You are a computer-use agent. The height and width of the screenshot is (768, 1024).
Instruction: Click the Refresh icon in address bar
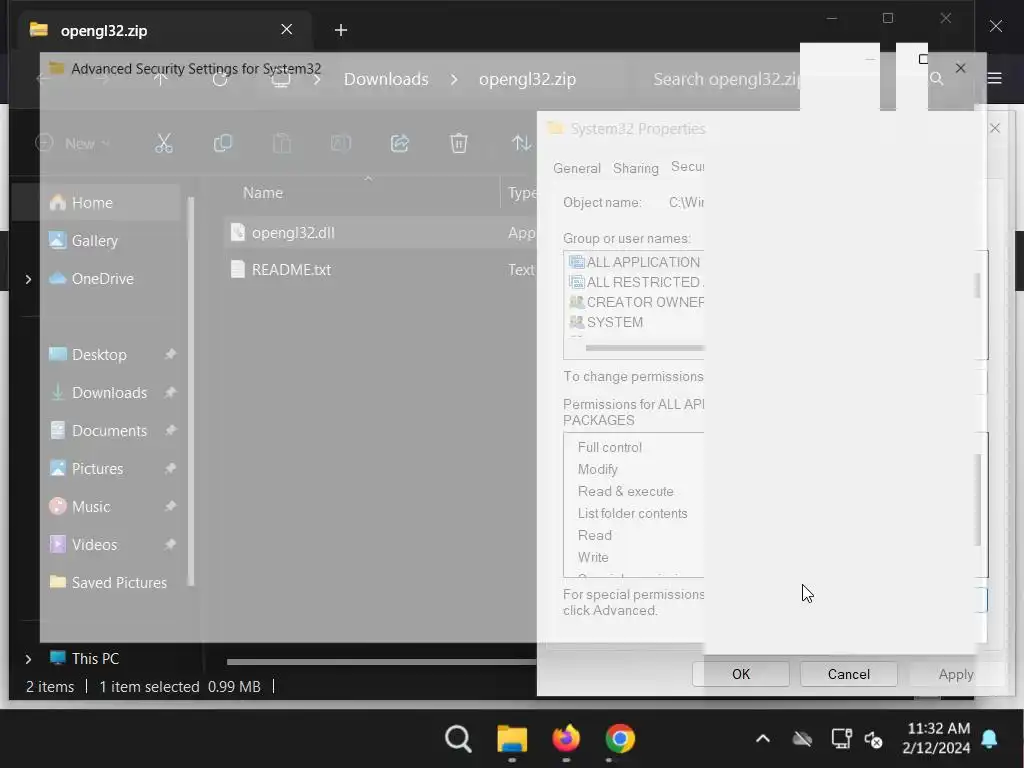click(x=220, y=79)
